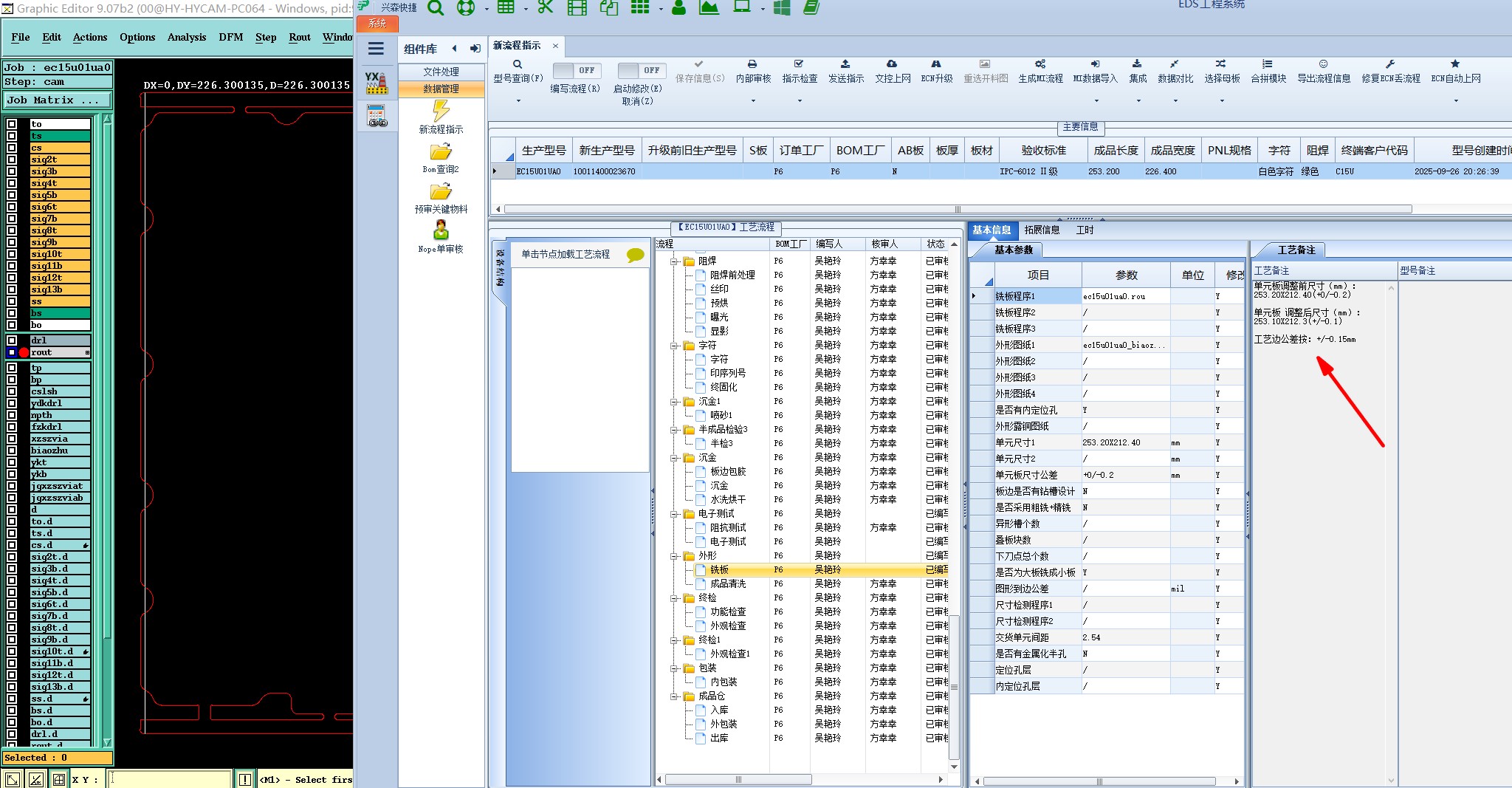Switch to 拓展信息 tab

(x=1042, y=230)
